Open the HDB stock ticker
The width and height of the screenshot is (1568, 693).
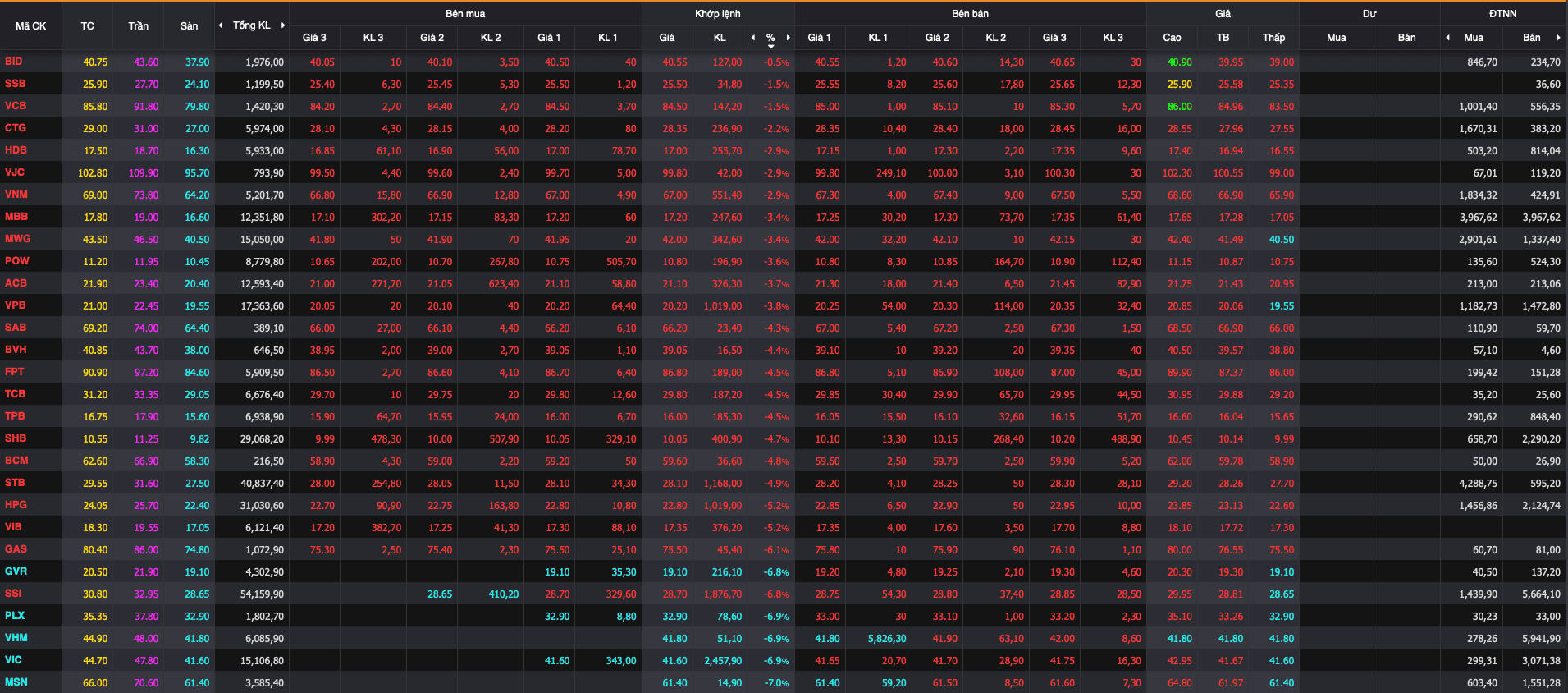16,150
